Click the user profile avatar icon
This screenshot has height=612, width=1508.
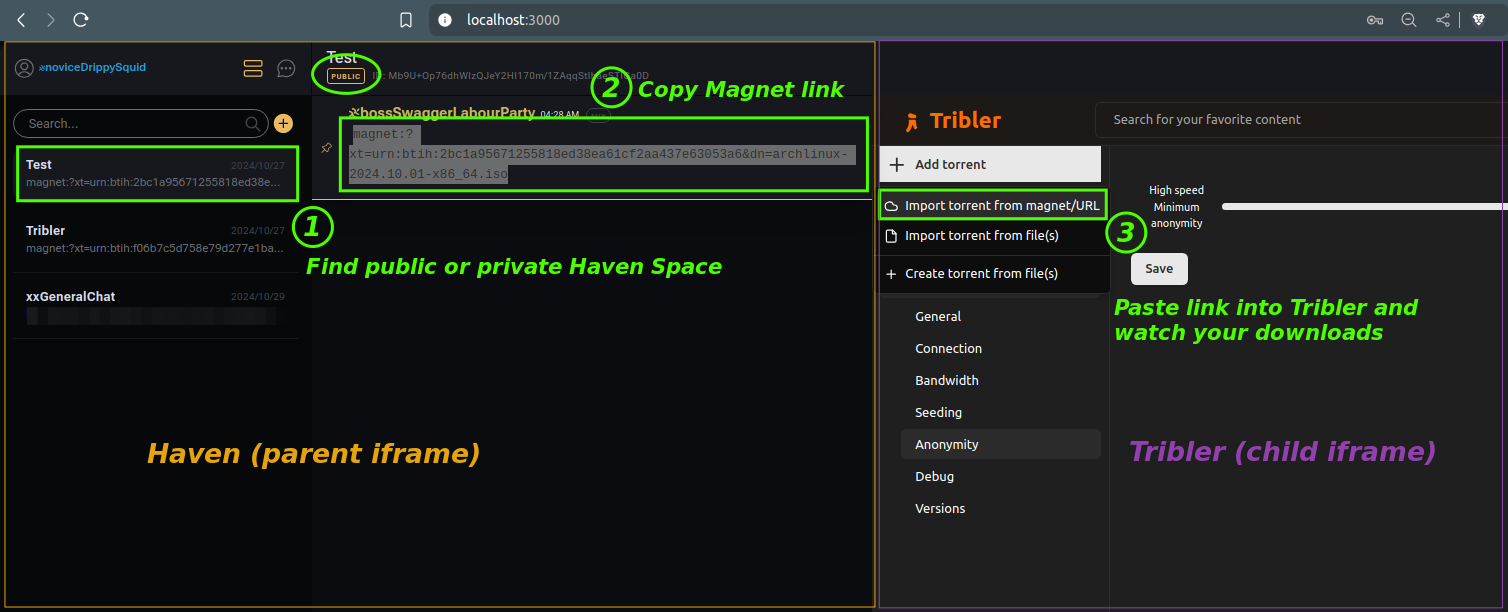coord(24,68)
